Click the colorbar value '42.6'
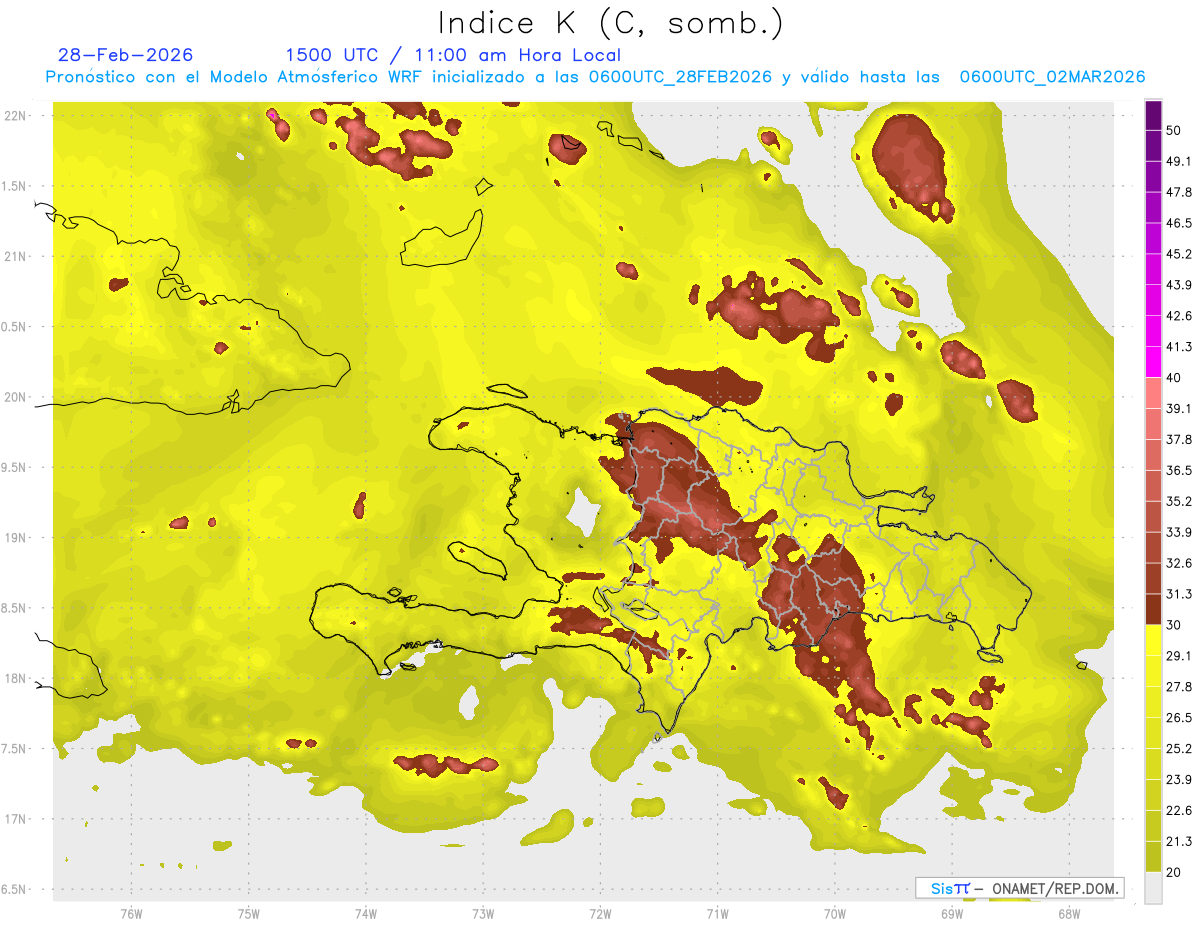1200x927 pixels. click(1179, 316)
